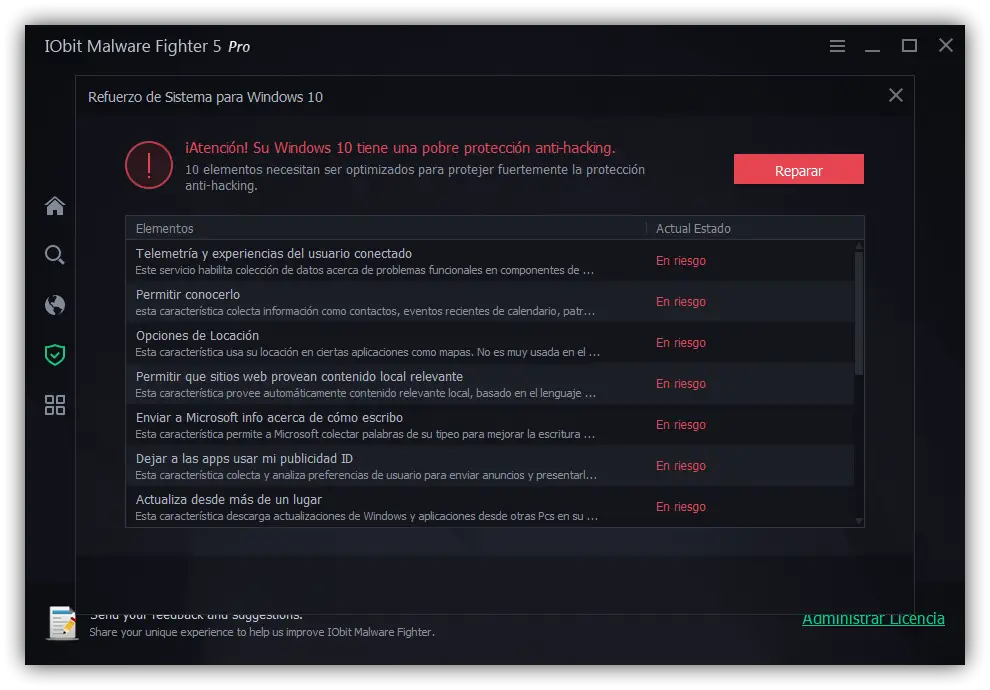Open the Action Center grid icon

[55, 405]
